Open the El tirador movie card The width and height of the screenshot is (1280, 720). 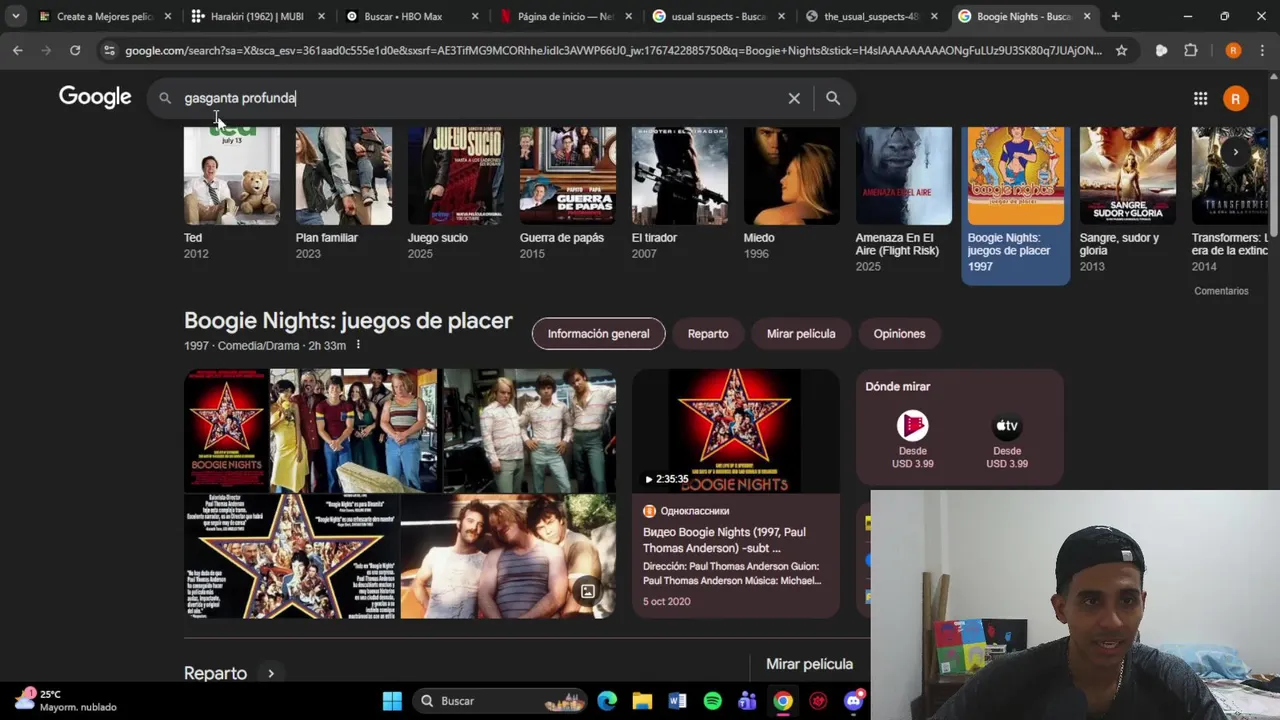679,193
